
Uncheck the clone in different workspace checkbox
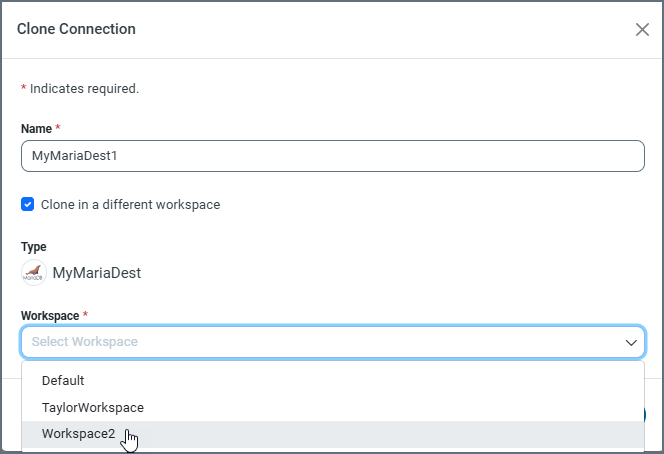pos(28,205)
